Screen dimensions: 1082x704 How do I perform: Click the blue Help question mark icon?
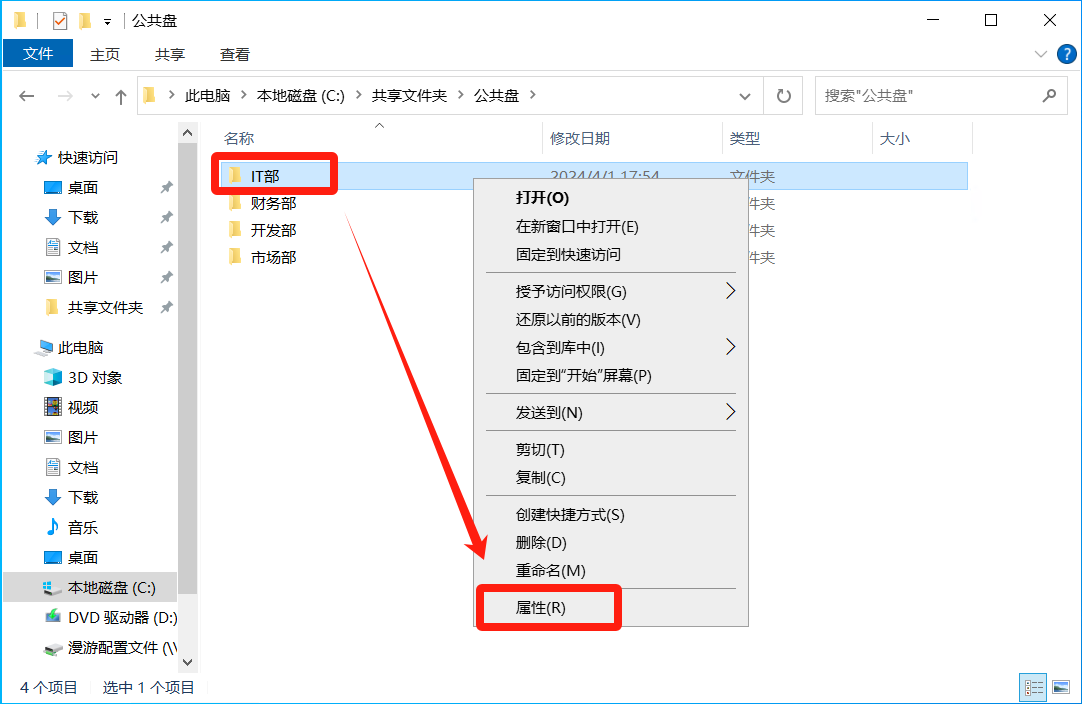point(1066,54)
